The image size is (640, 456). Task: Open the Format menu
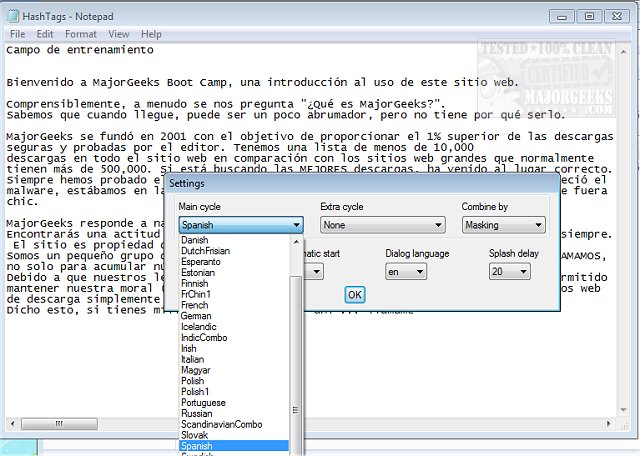coord(81,34)
